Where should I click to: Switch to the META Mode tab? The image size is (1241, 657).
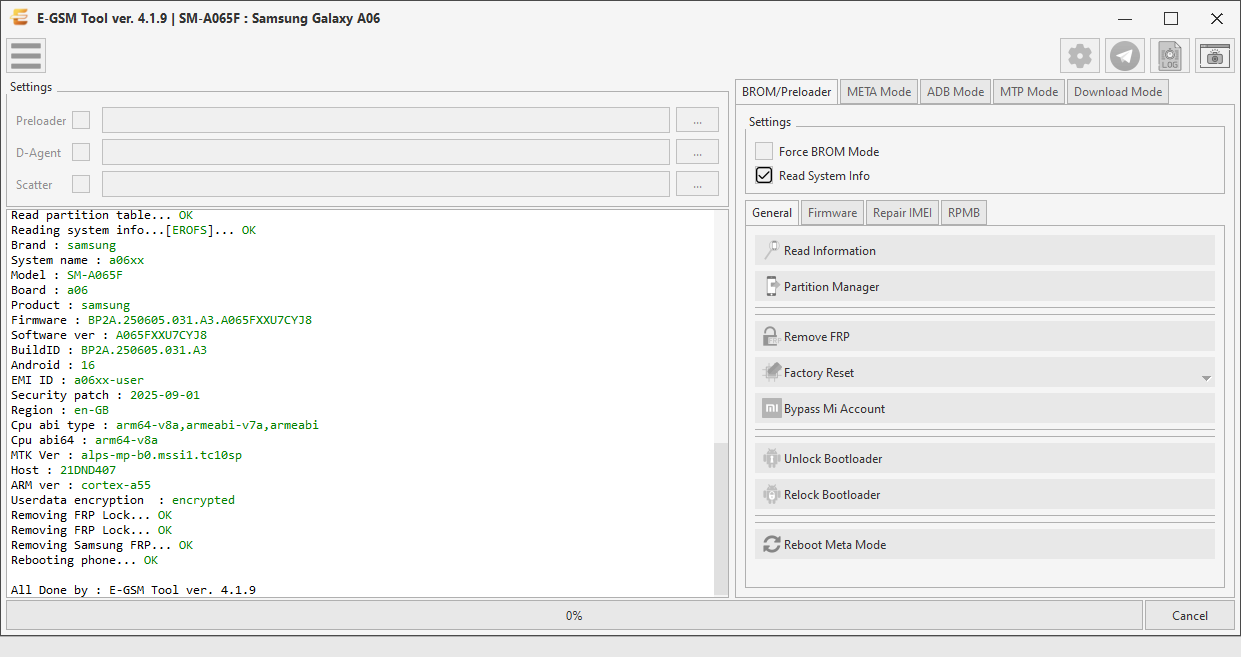pyautogui.click(x=879, y=92)
